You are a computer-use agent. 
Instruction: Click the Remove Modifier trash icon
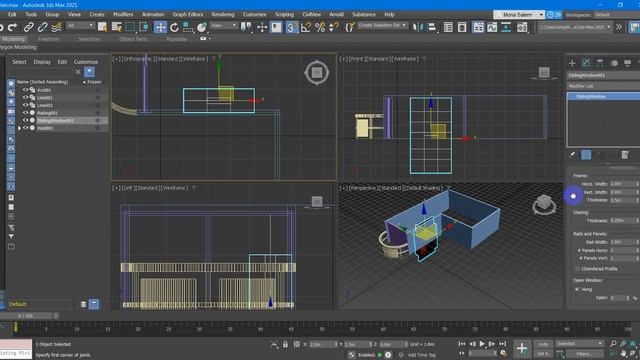[x=624, y=155]
